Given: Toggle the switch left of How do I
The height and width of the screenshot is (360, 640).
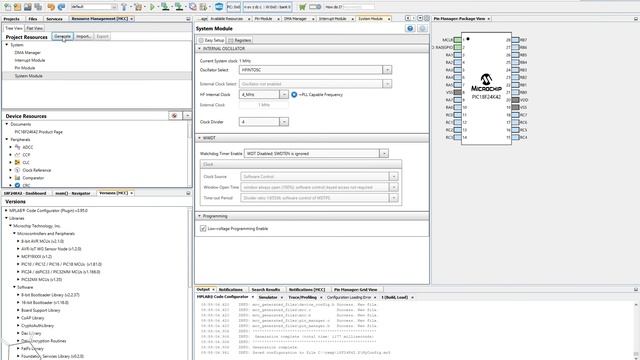Looking at the screenshot, I should click(315, 7).
